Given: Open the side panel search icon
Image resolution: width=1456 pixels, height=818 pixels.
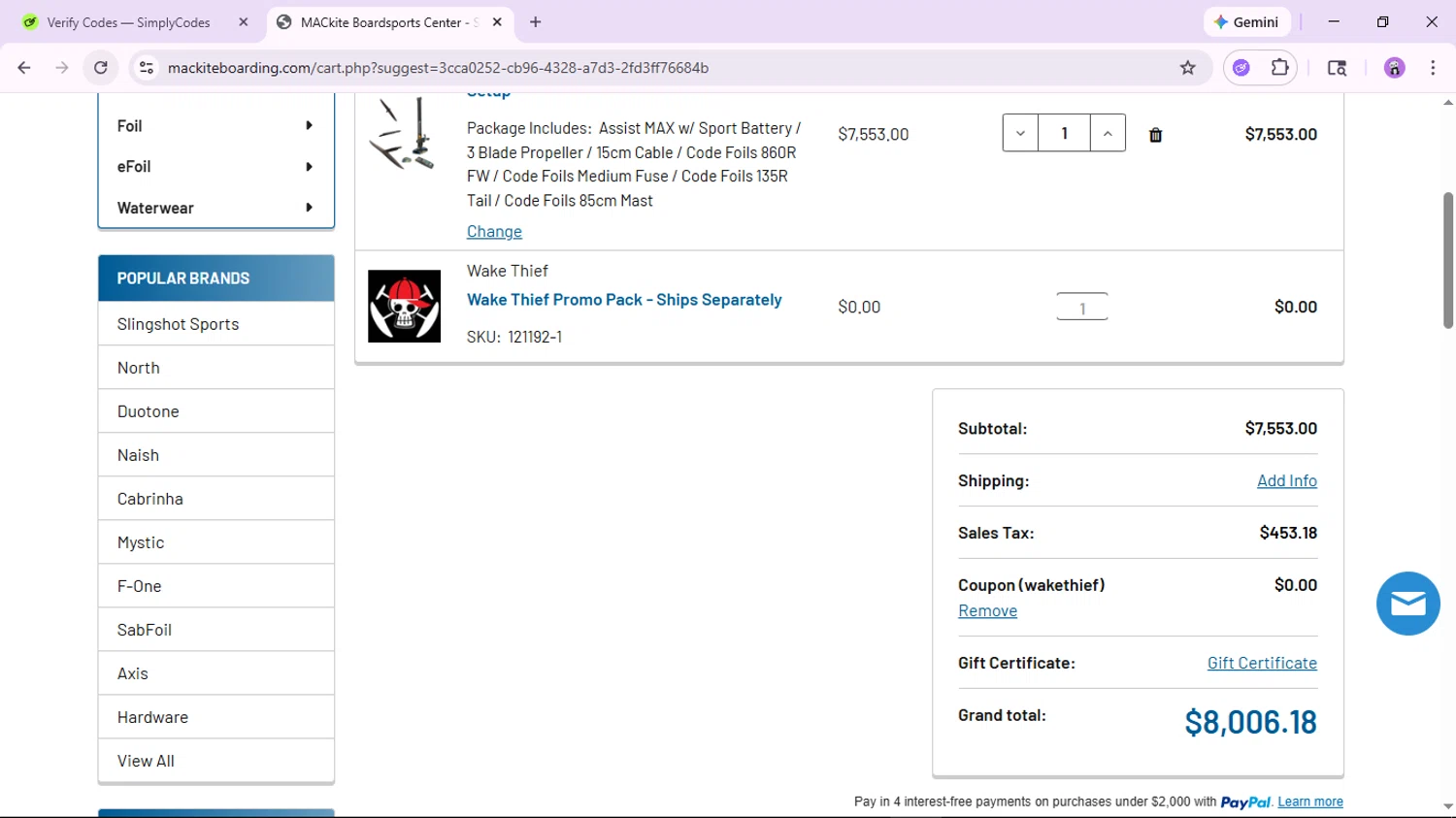Looking at the screenshot, I should click(1337, 68).
